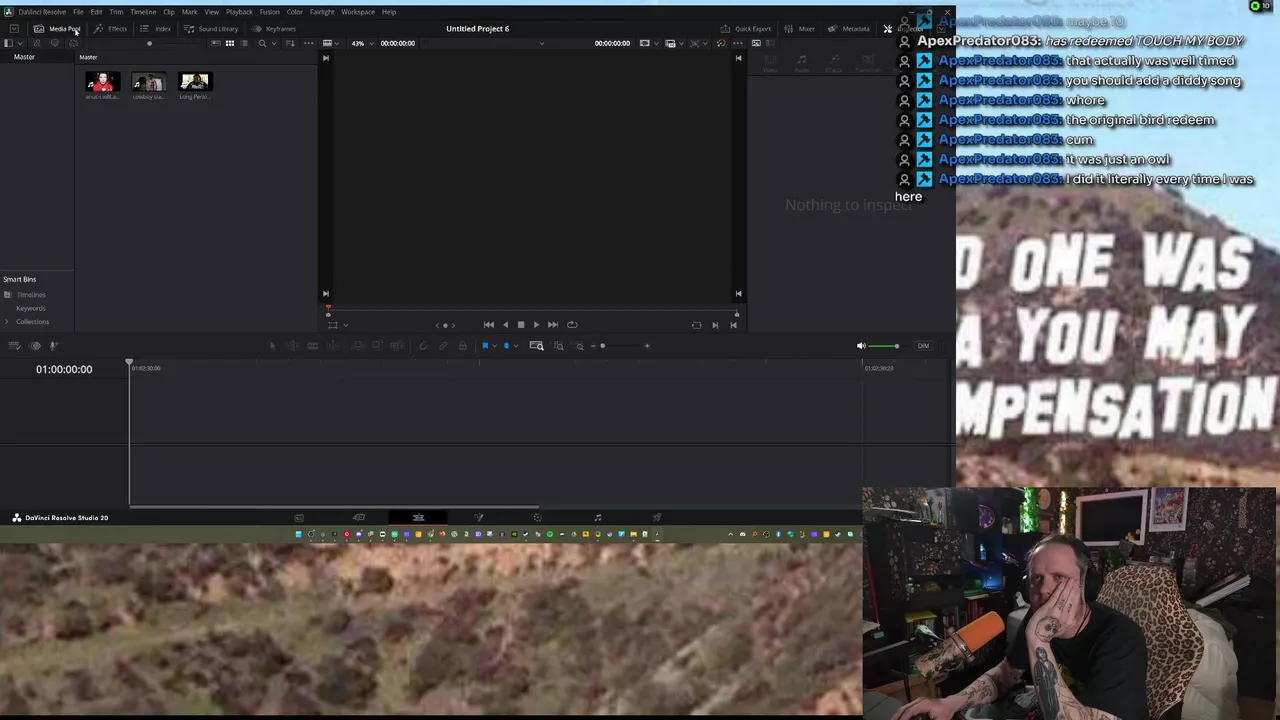1280x720 pixels.
Task: Open the media pool search
Action: coord(262,43)
